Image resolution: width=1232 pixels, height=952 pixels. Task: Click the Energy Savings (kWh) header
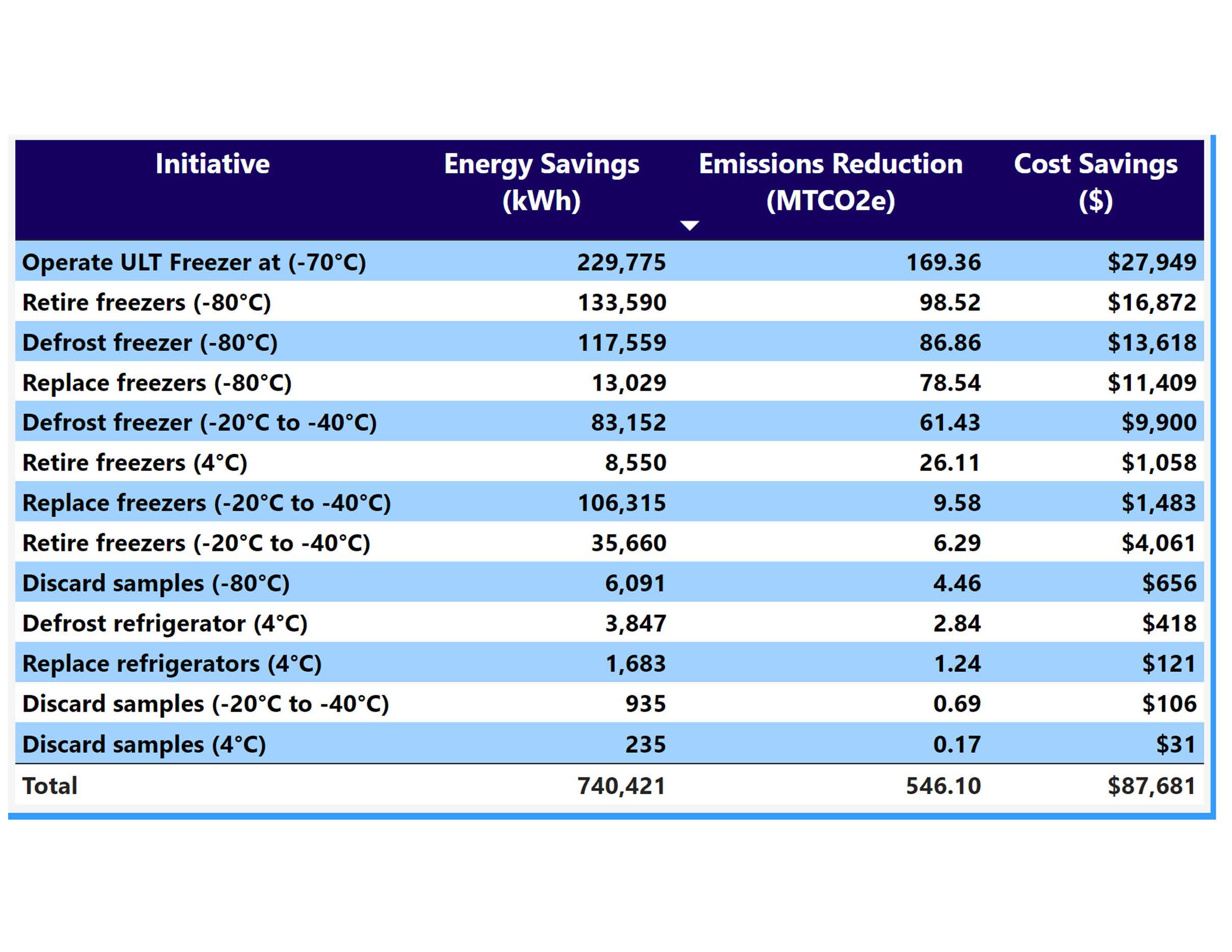(x=542, y=182)
